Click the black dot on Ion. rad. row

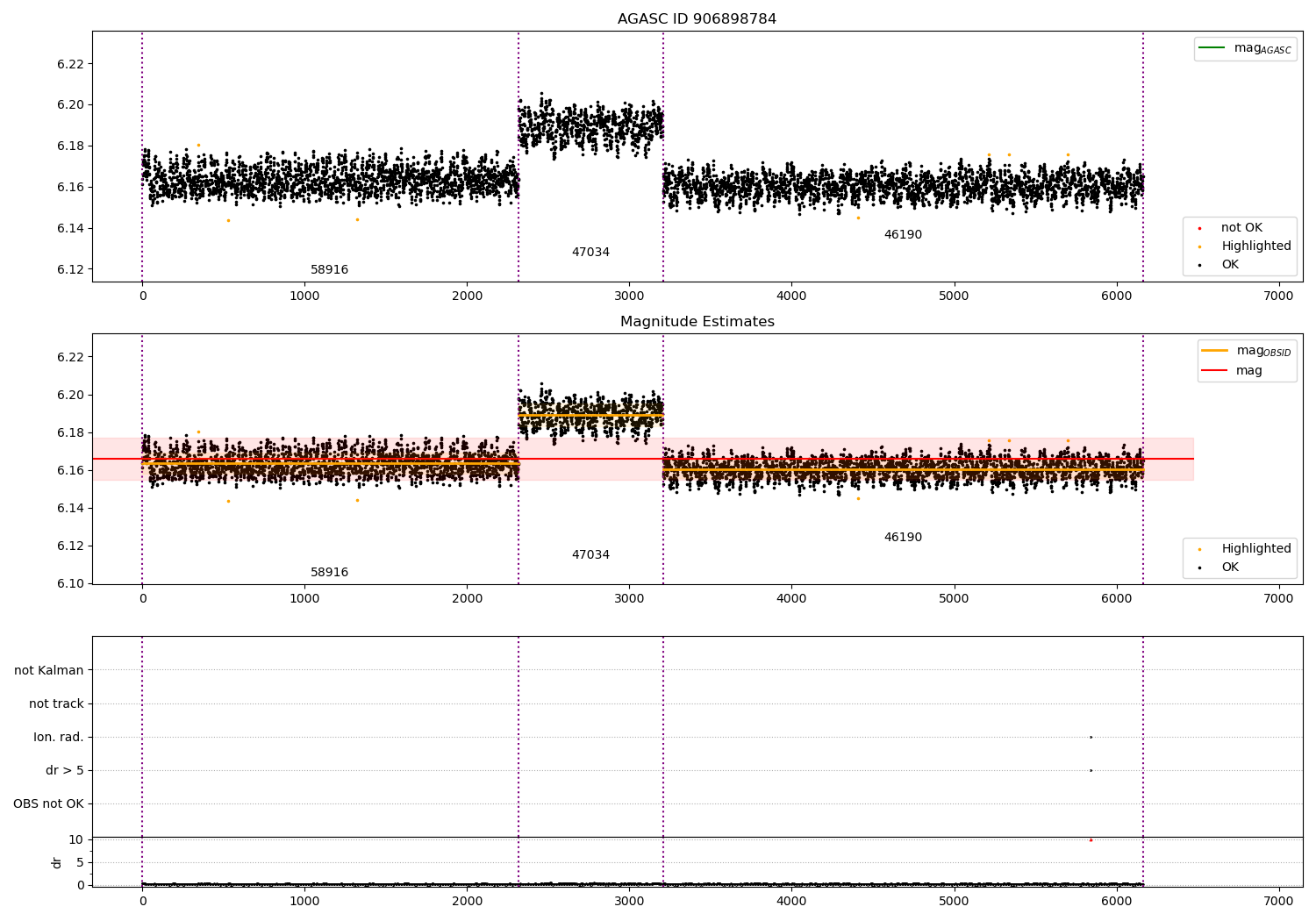pyautogui.click(x=1091, y=737)
